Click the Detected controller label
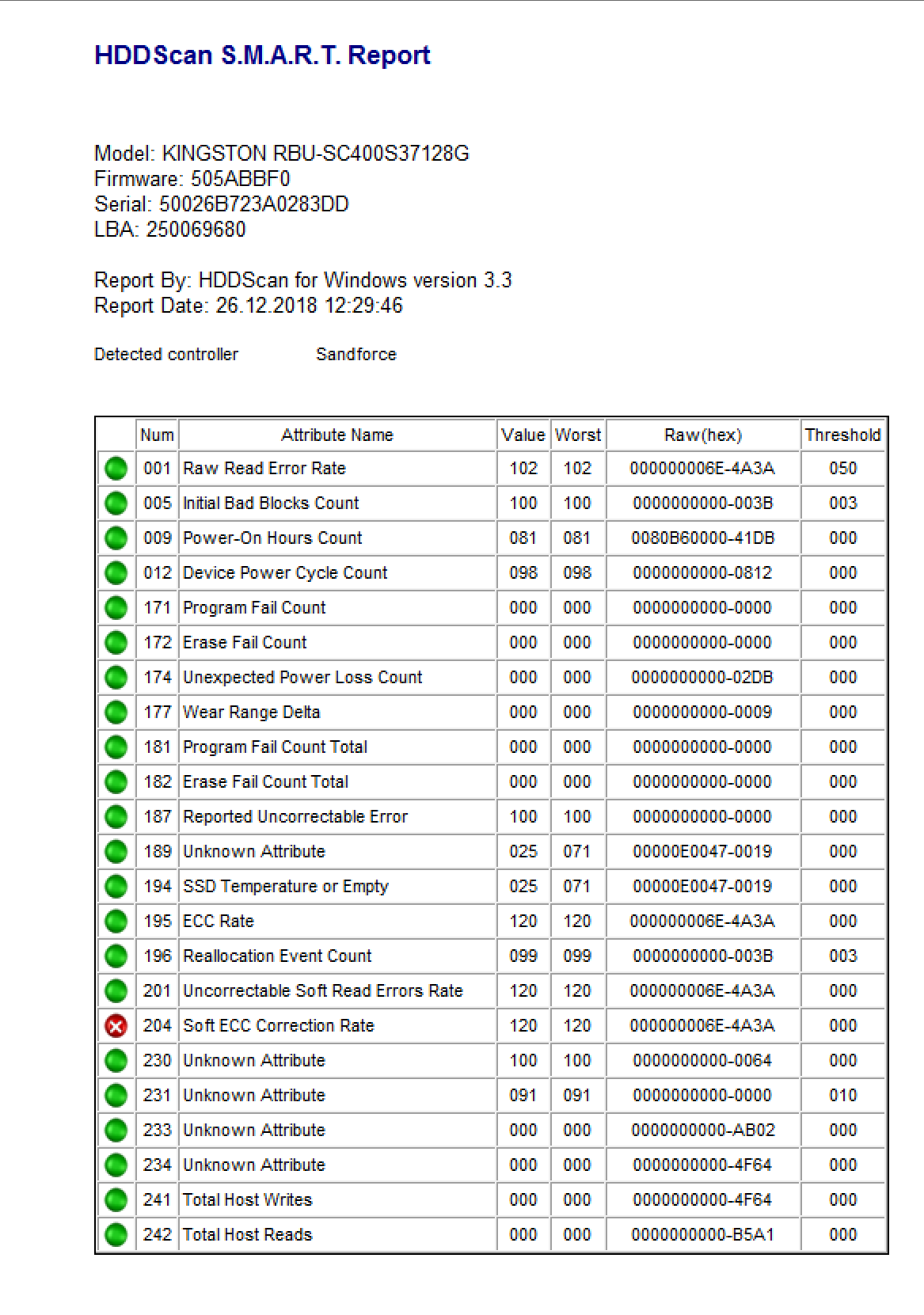The height and width of the screenshot is (1315, 924). point(166,355)
